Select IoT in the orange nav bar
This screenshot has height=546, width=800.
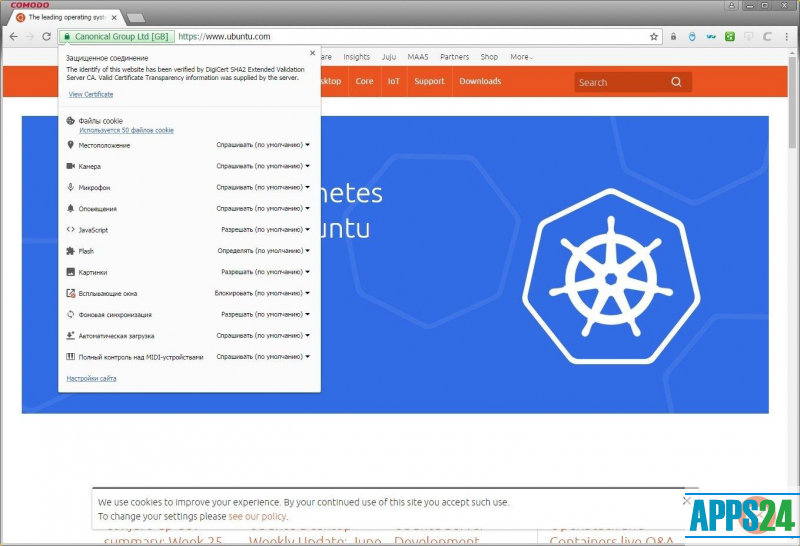click(x=393, y=81)
